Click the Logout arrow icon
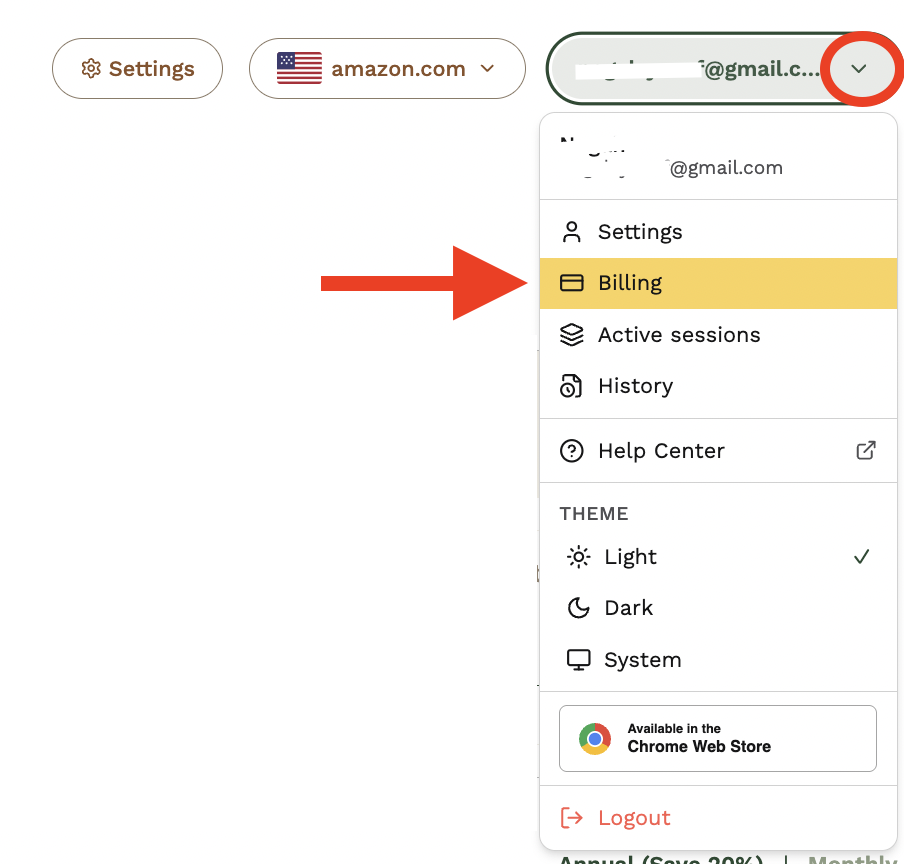 (x=571, y=817)
